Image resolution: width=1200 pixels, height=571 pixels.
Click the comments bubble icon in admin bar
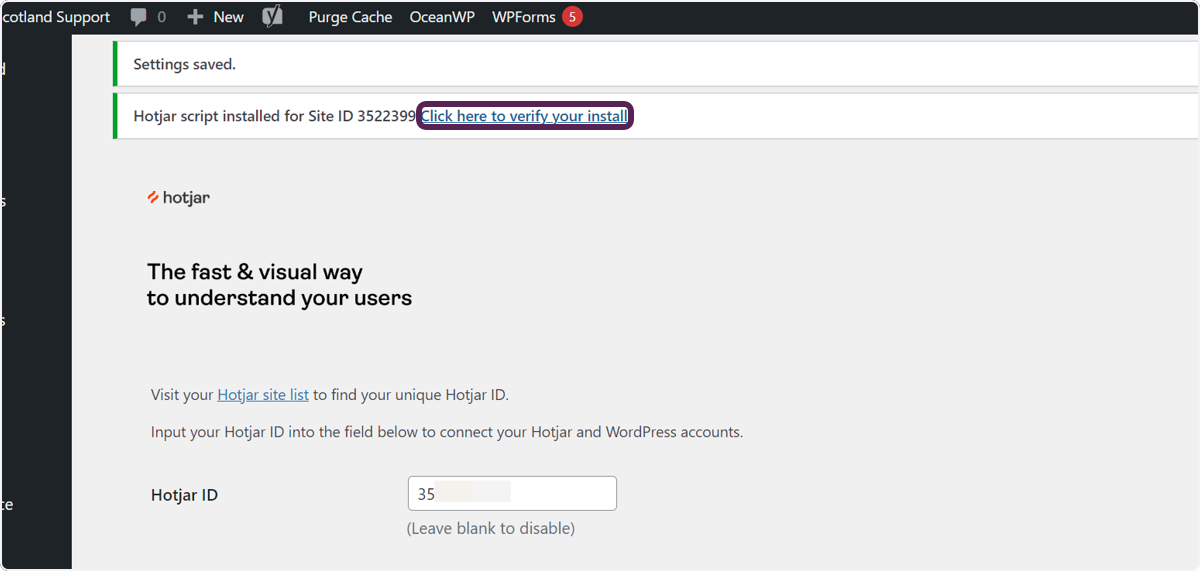pos(139,17)
